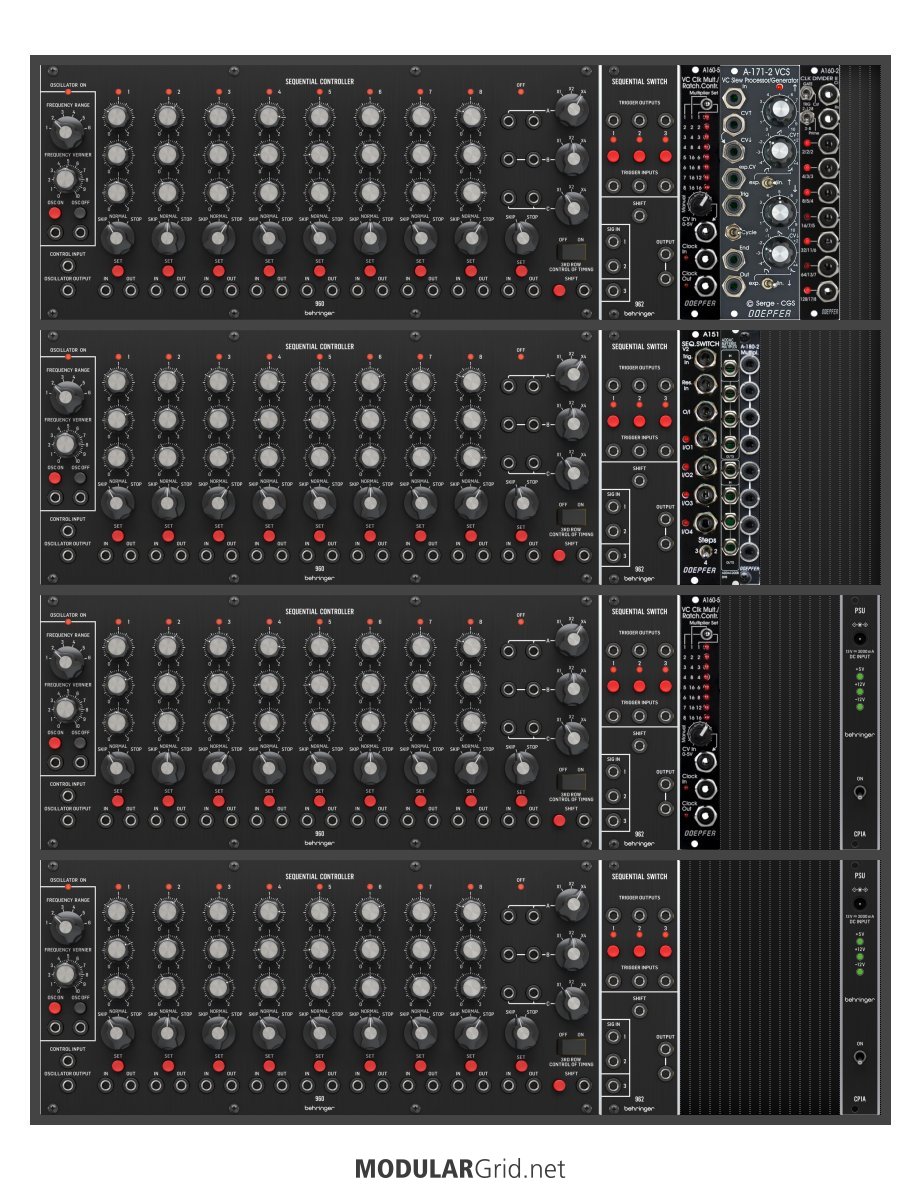Screen dimensions: 921x1190
Task: Flip the upper exp/lin switch on A-171-2 VCS
Action: coord(767,183)
